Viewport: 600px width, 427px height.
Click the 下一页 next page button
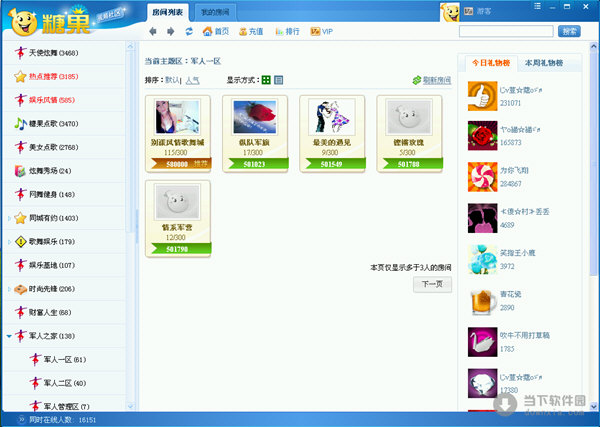click(432, 284)
